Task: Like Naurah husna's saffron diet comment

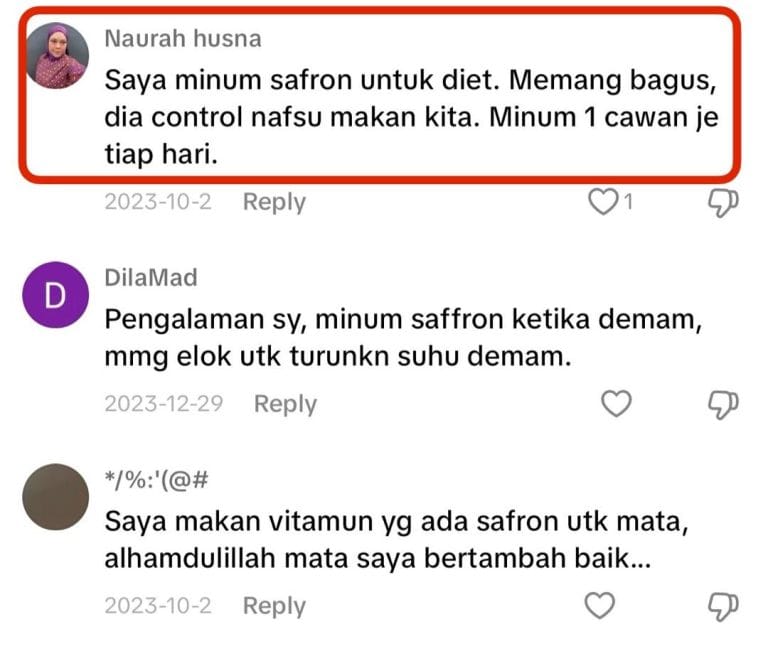Action: point(602,203)
